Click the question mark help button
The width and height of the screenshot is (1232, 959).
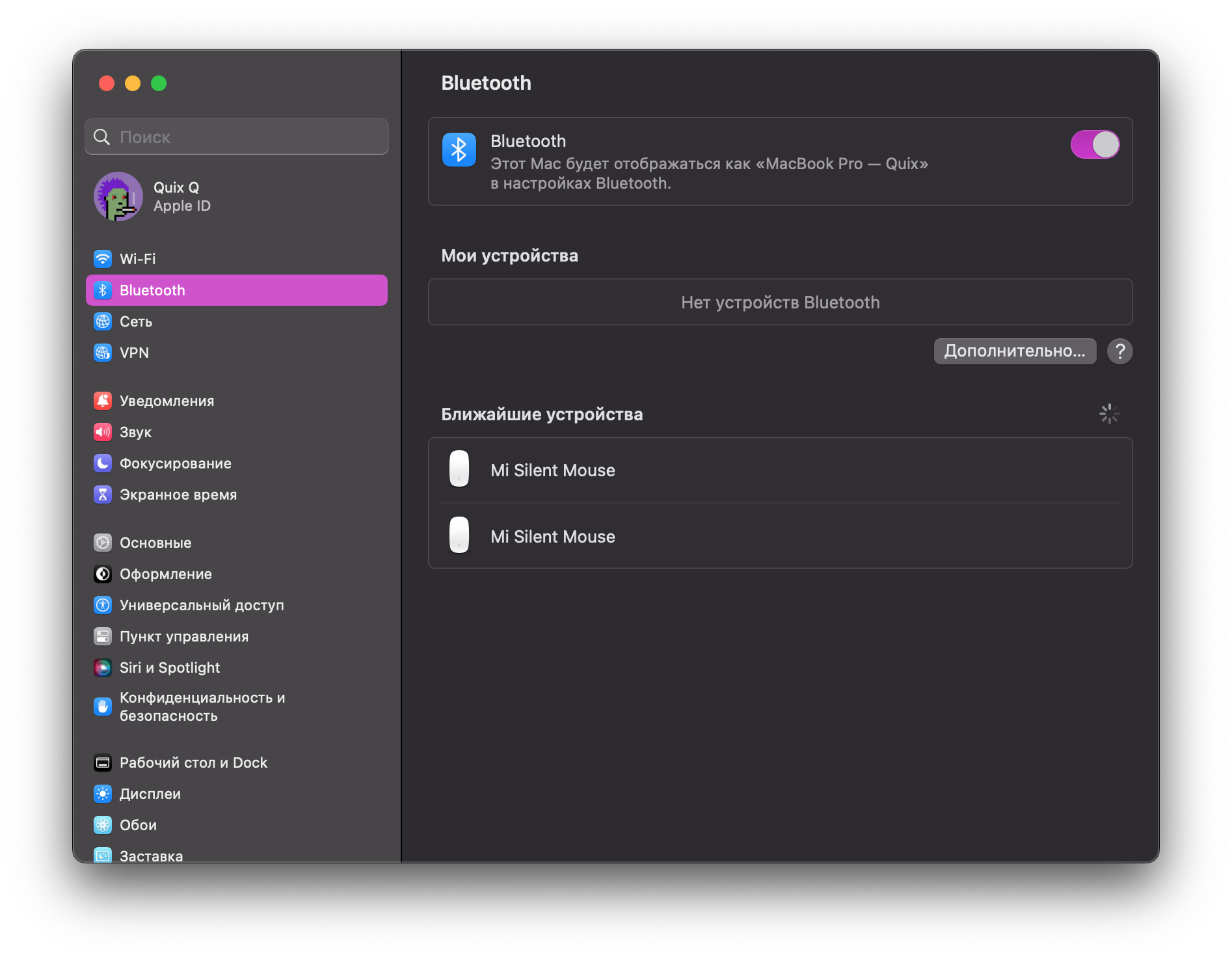pos(1119,351)
